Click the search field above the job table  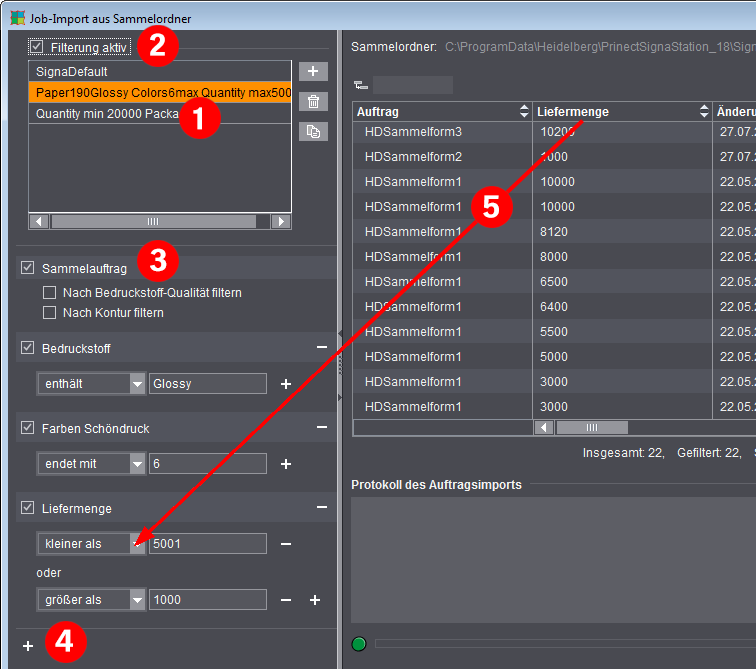point(413,85)
